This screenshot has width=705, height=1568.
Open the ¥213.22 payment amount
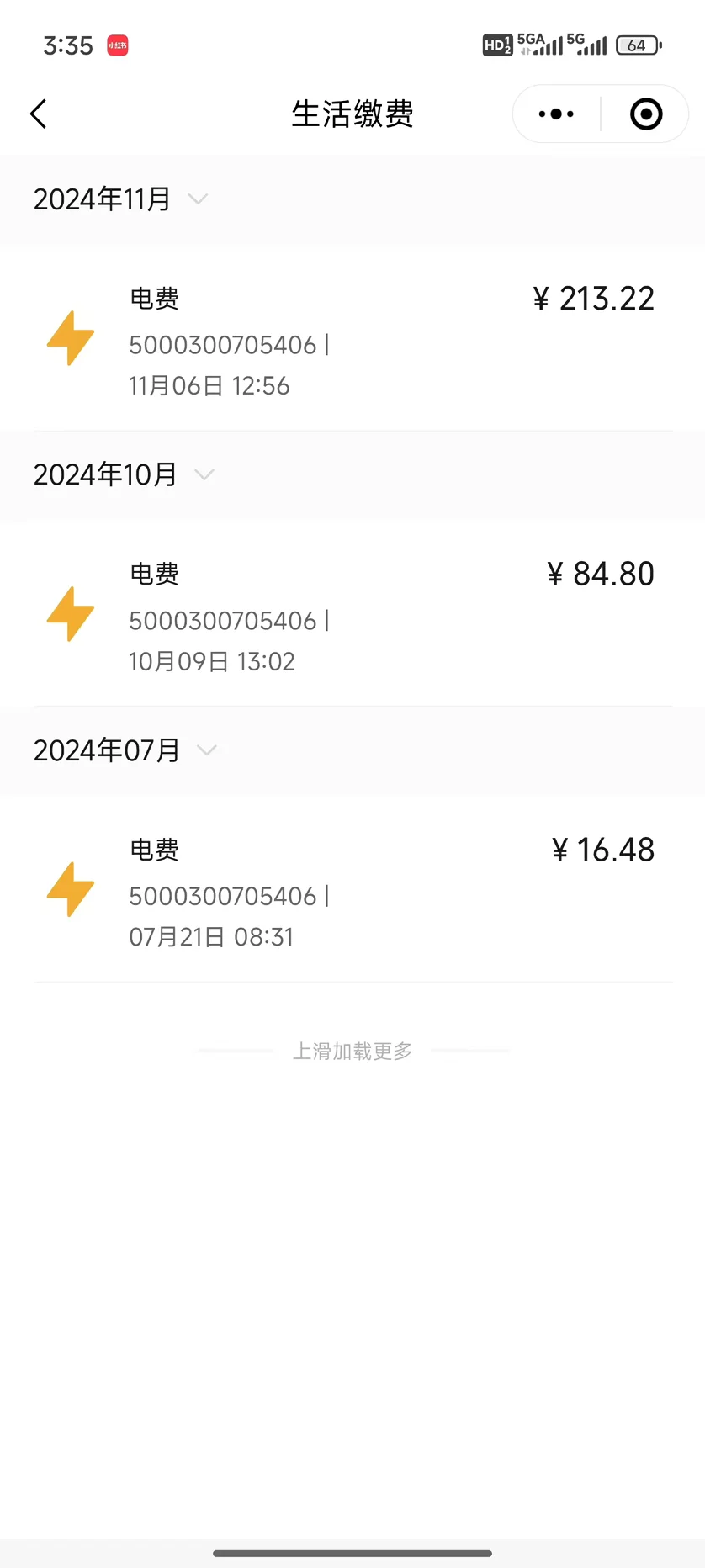[594, 299]
